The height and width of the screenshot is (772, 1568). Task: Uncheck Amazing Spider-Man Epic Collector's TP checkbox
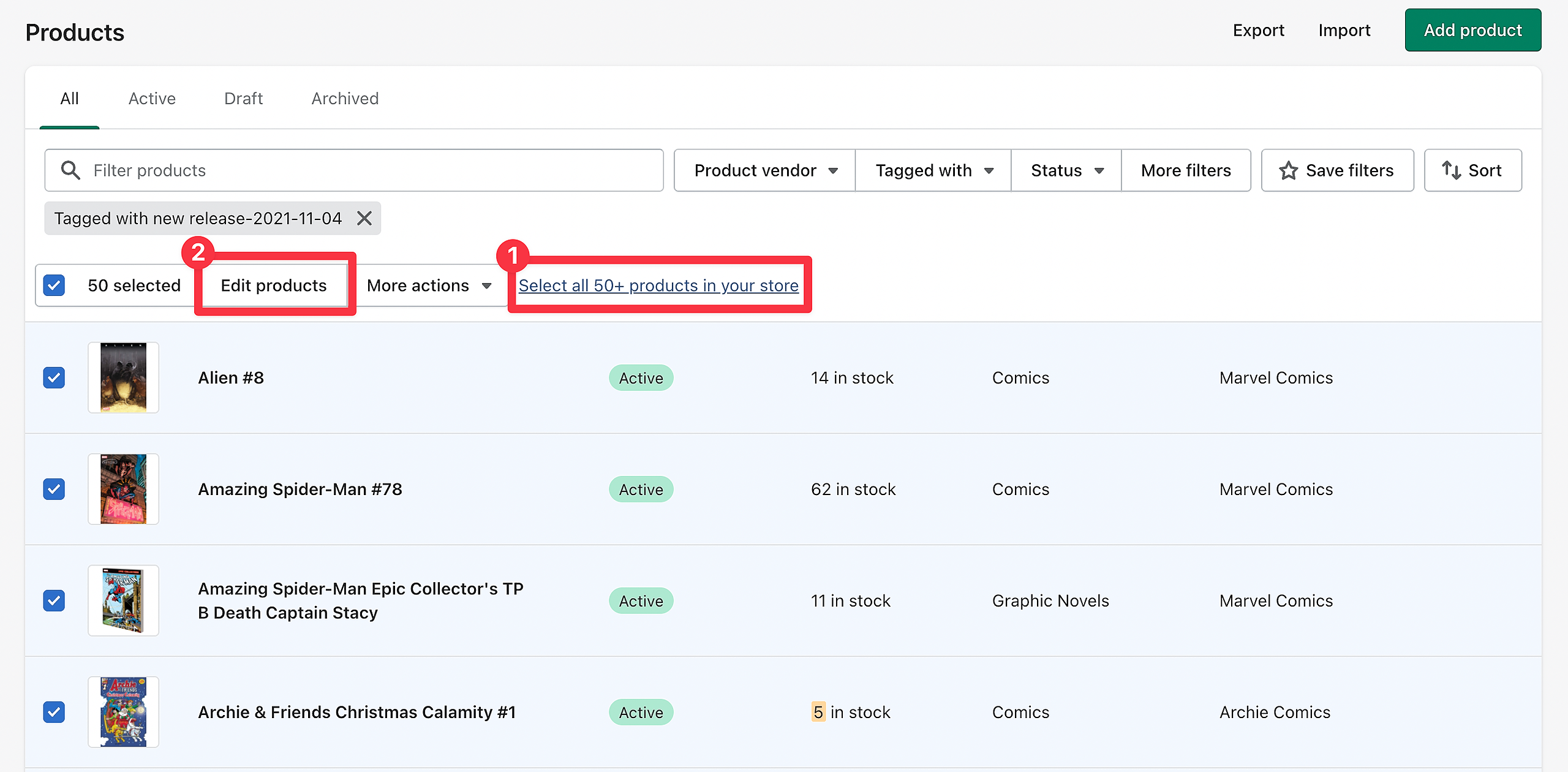pyautogui.click(x=55, y=600)
